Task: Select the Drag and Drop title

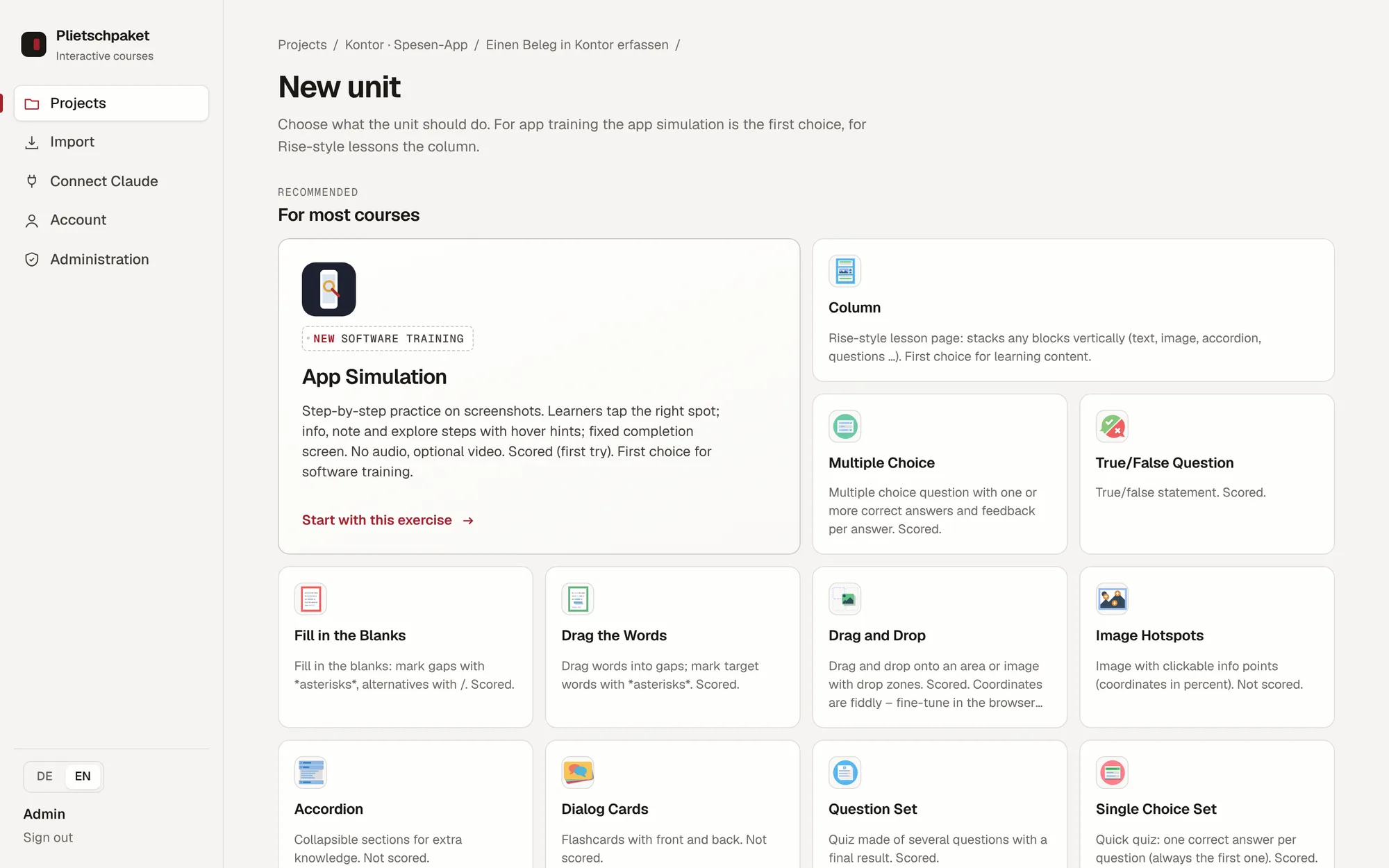Action: [876, 635]
